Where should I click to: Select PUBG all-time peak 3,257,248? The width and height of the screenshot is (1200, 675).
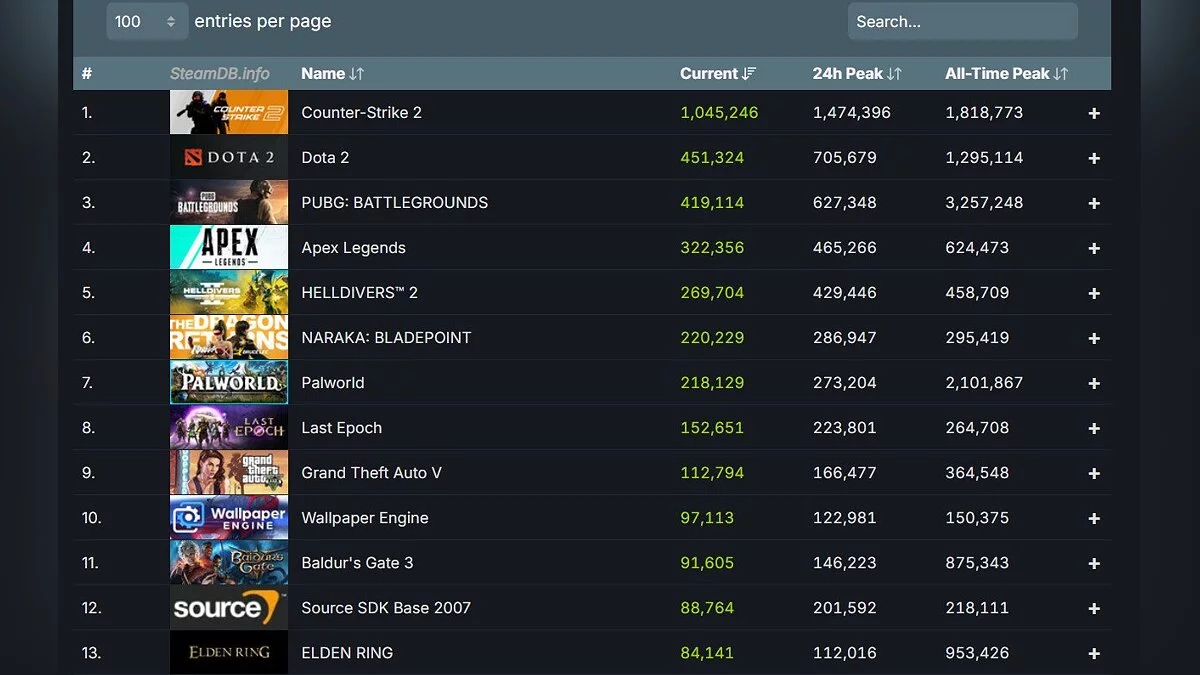point(984,202)
